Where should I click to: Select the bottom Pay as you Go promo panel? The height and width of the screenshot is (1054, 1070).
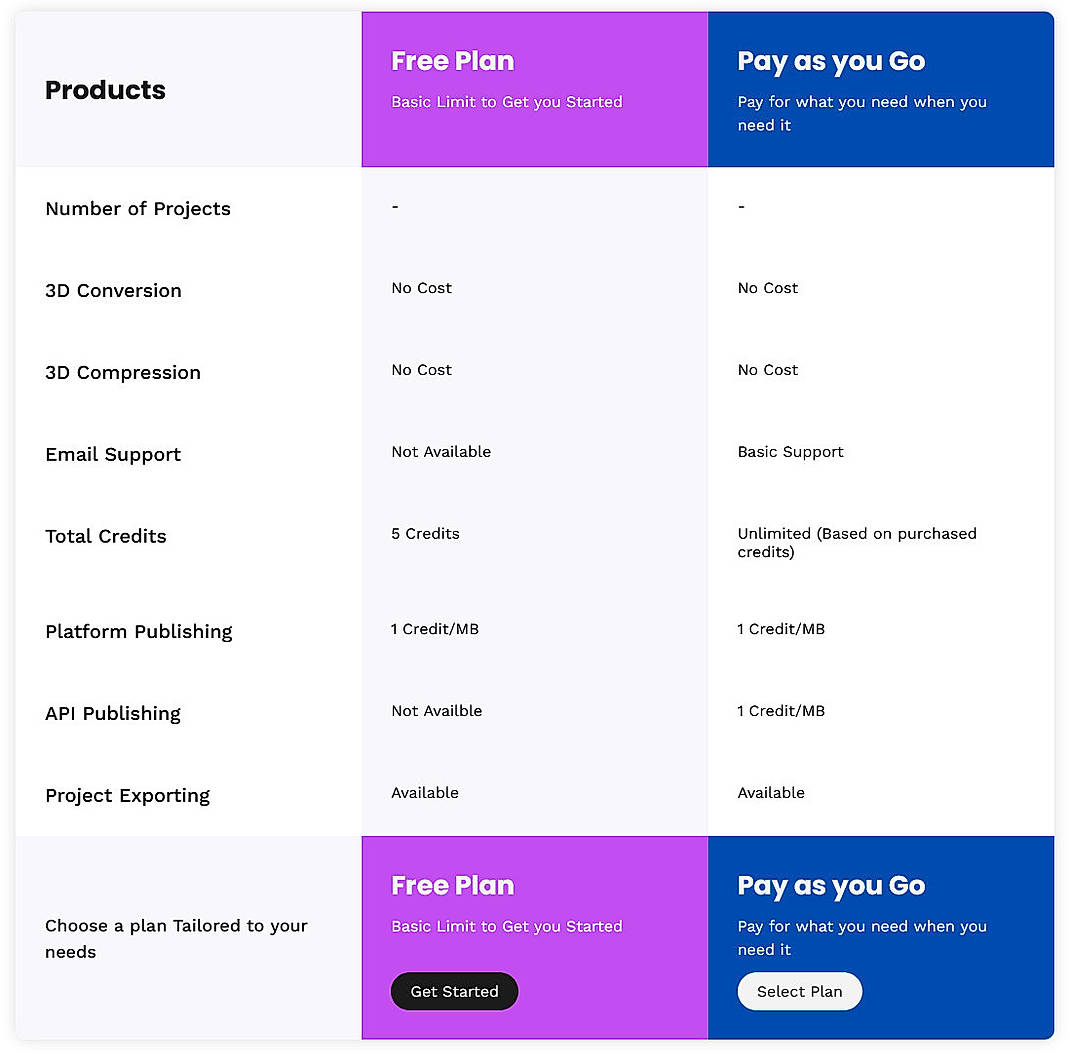tap(880, 937)
